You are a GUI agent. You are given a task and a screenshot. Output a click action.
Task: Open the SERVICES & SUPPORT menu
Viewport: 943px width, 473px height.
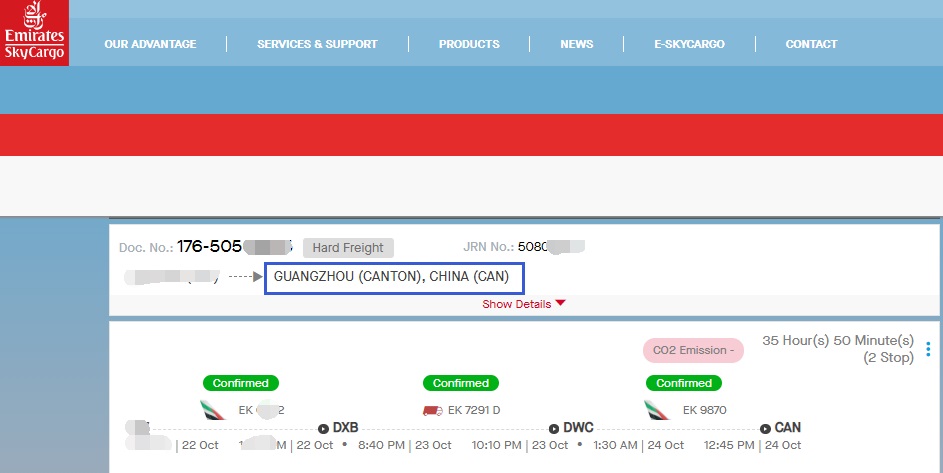(317, 44)
